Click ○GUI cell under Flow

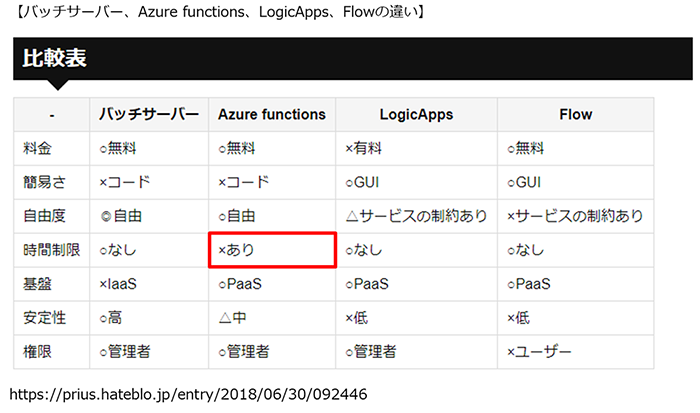(x=575, y=182)
